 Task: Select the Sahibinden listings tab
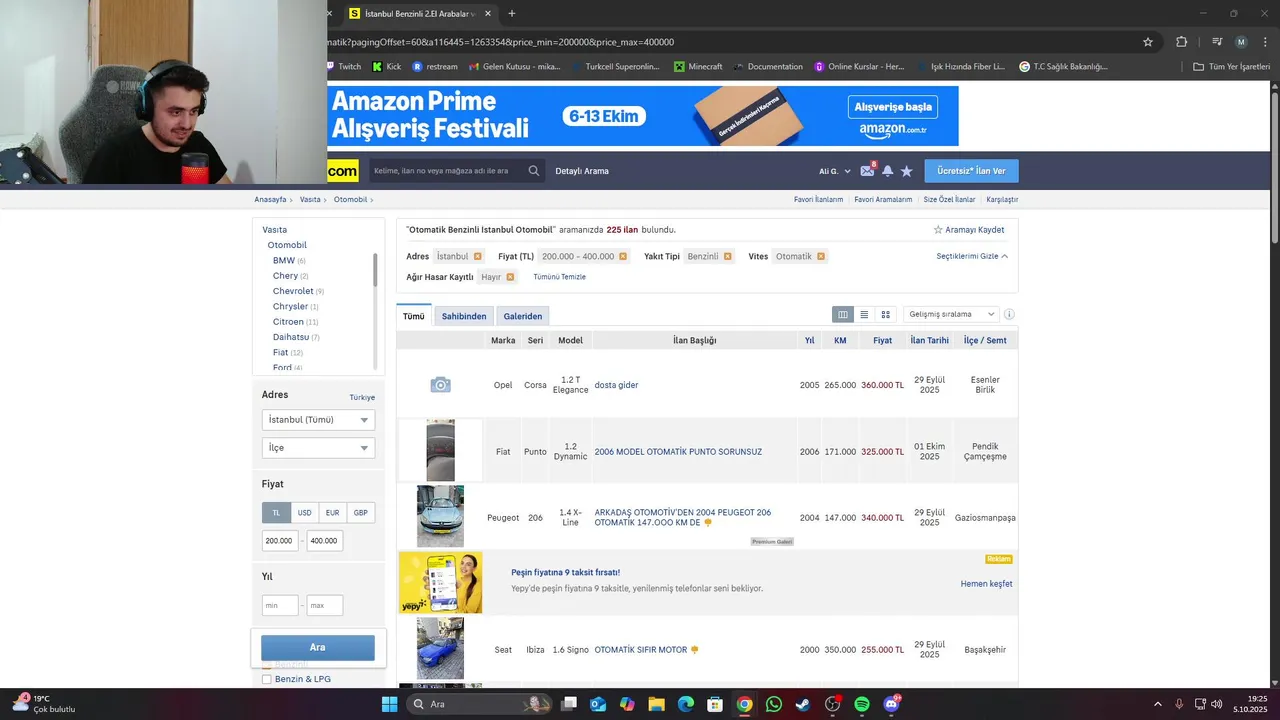(x=464, y=316)
